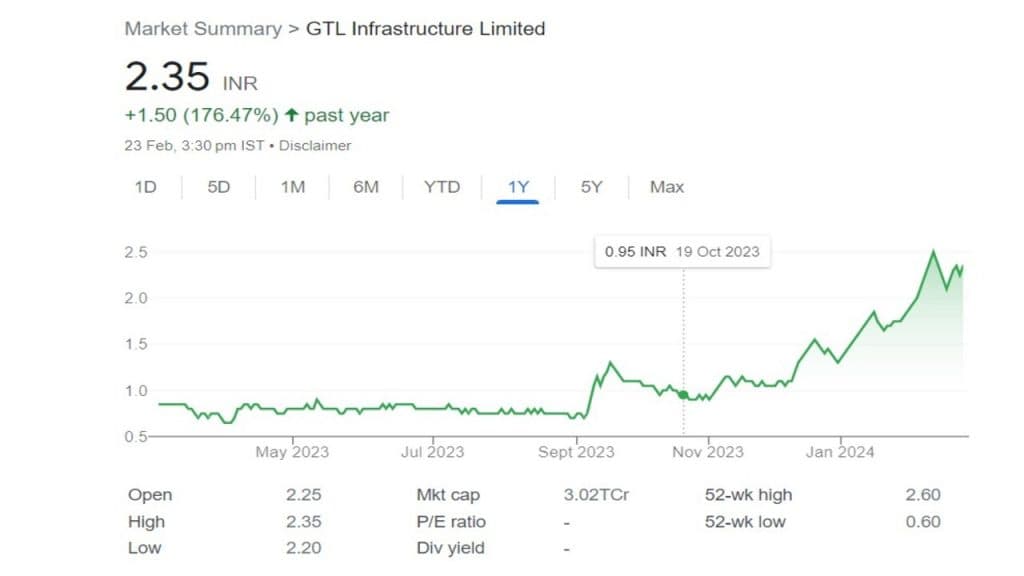Click the data point marker on chart
The image size is (1024, 576).
click(x=683, y=395)
